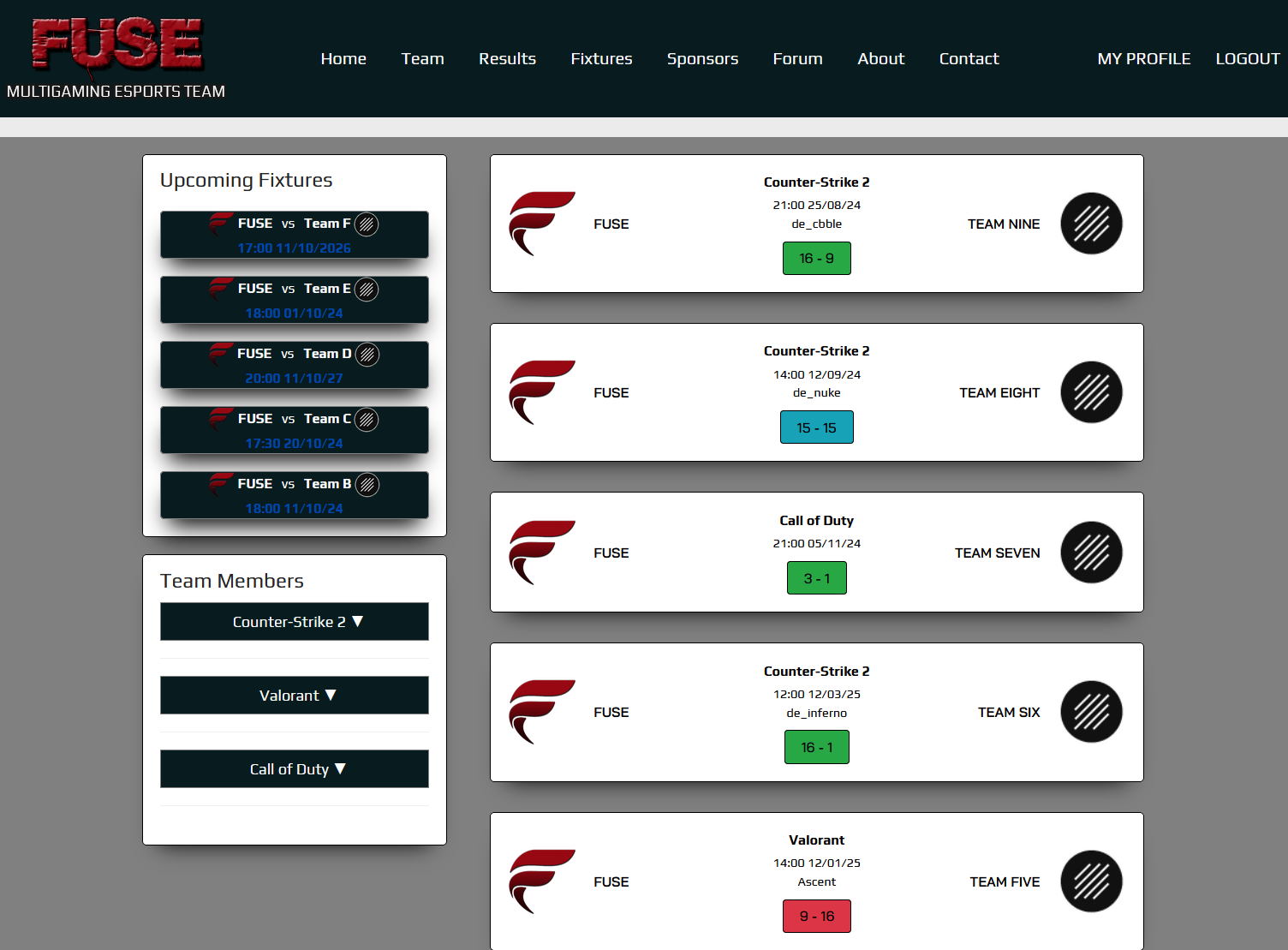
Task: Click the green 16 - 9 score badge
Action: pos(816,259)
